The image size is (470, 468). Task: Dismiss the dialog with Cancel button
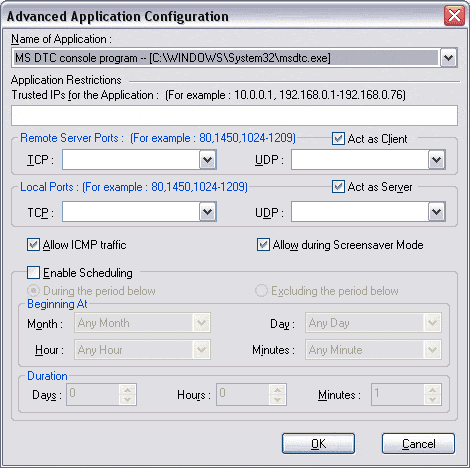[418, 444]
